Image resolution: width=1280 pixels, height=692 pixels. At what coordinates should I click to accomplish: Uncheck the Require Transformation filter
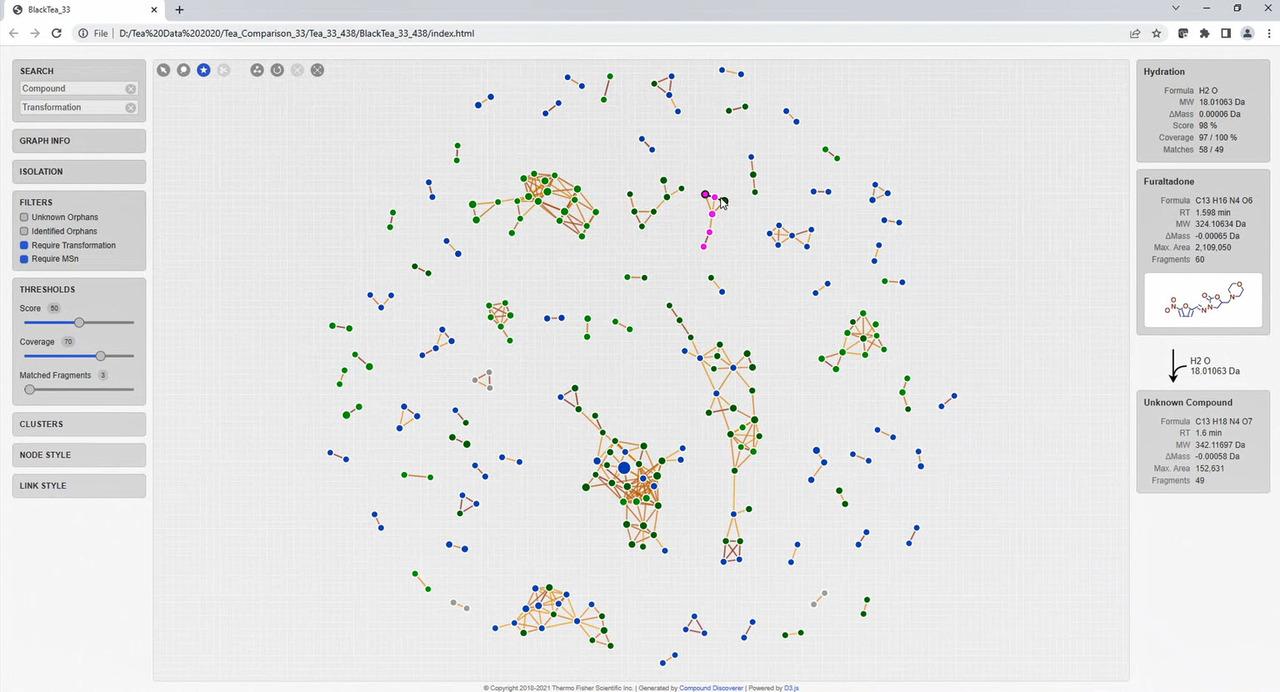tap(25, 245)
